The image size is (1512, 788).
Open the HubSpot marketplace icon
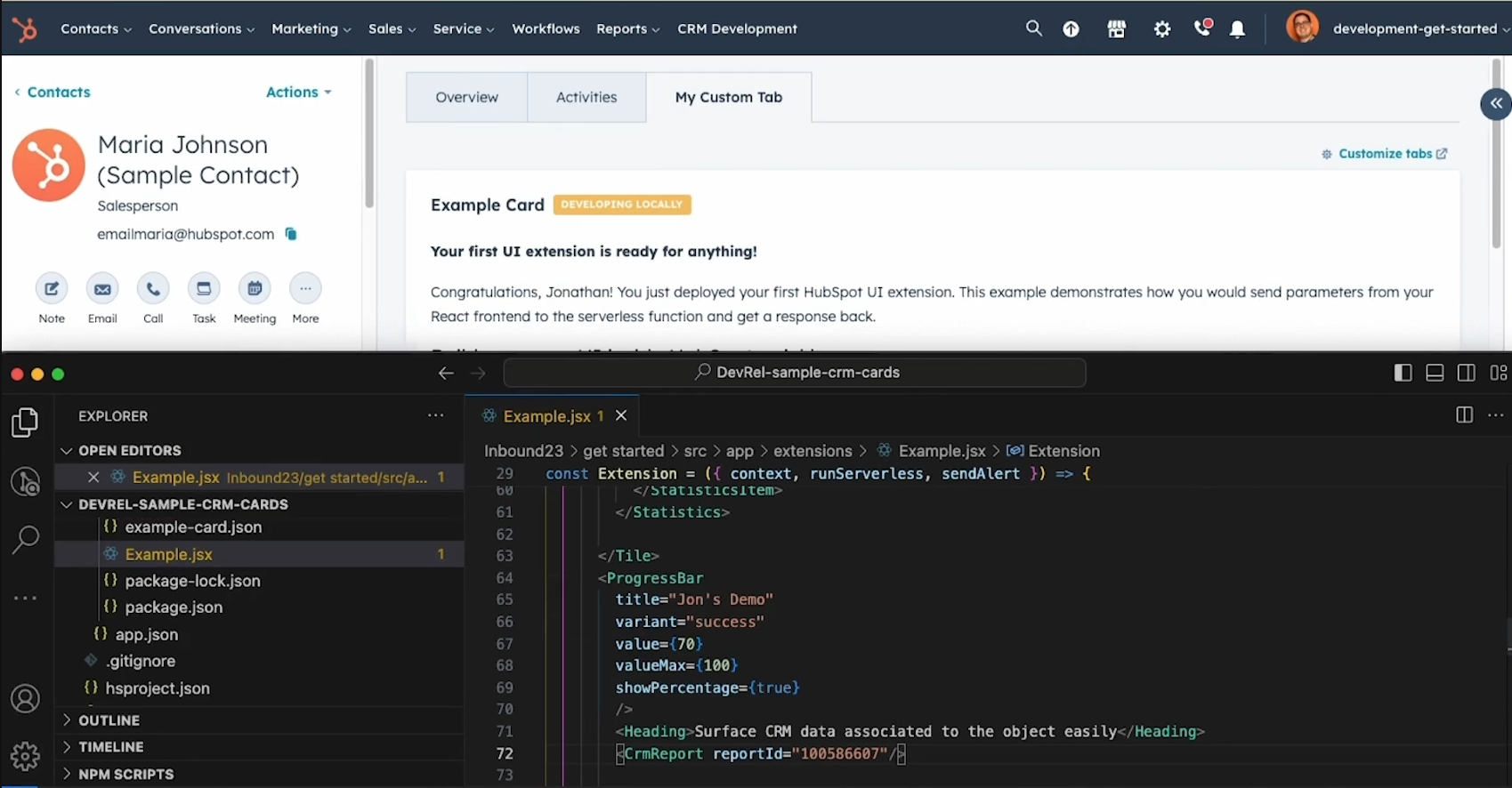pos(1116,29)
